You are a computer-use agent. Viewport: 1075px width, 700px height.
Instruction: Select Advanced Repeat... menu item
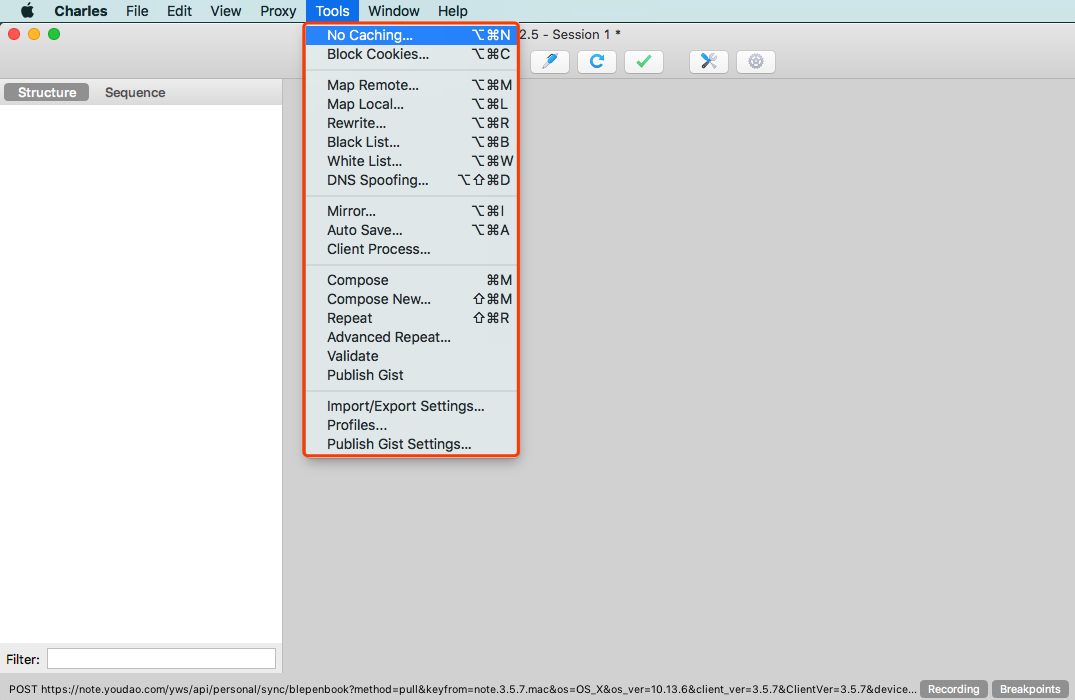tap(411, 337)
